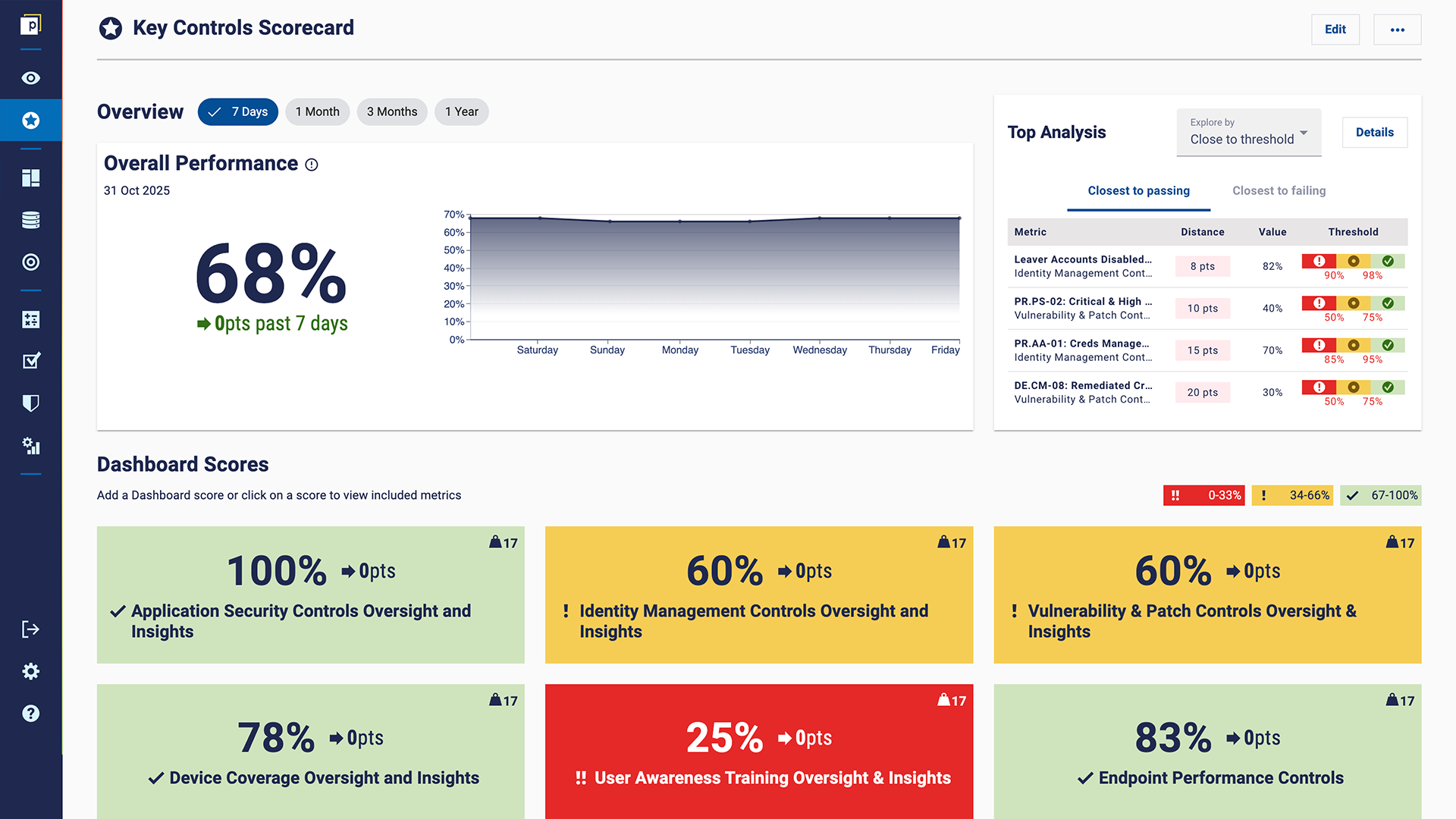Enable the 1 Year overview filter
The height and width of the screenshot is (819, 1456).
tap(461, 111)
